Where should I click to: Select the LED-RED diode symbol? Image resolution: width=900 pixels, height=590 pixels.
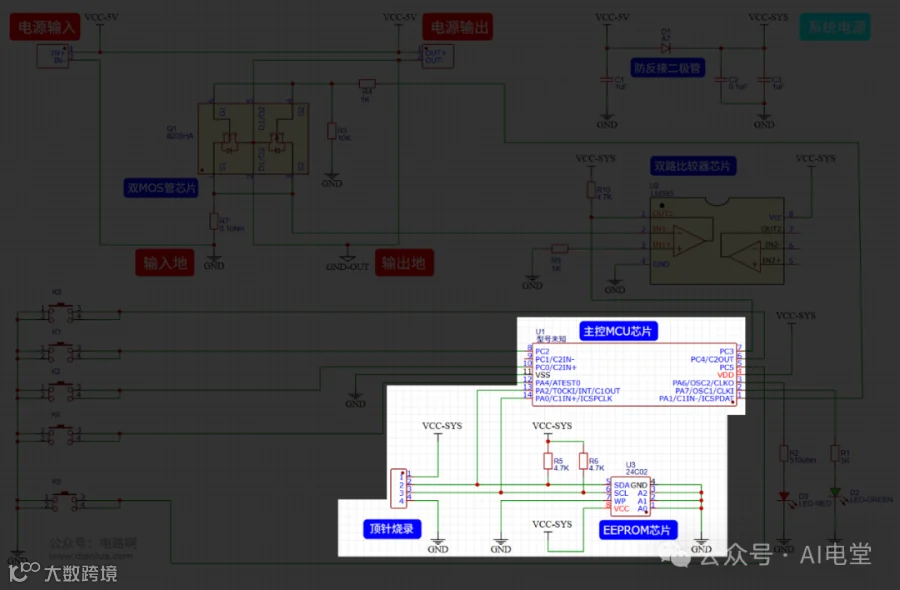(784, 497)
